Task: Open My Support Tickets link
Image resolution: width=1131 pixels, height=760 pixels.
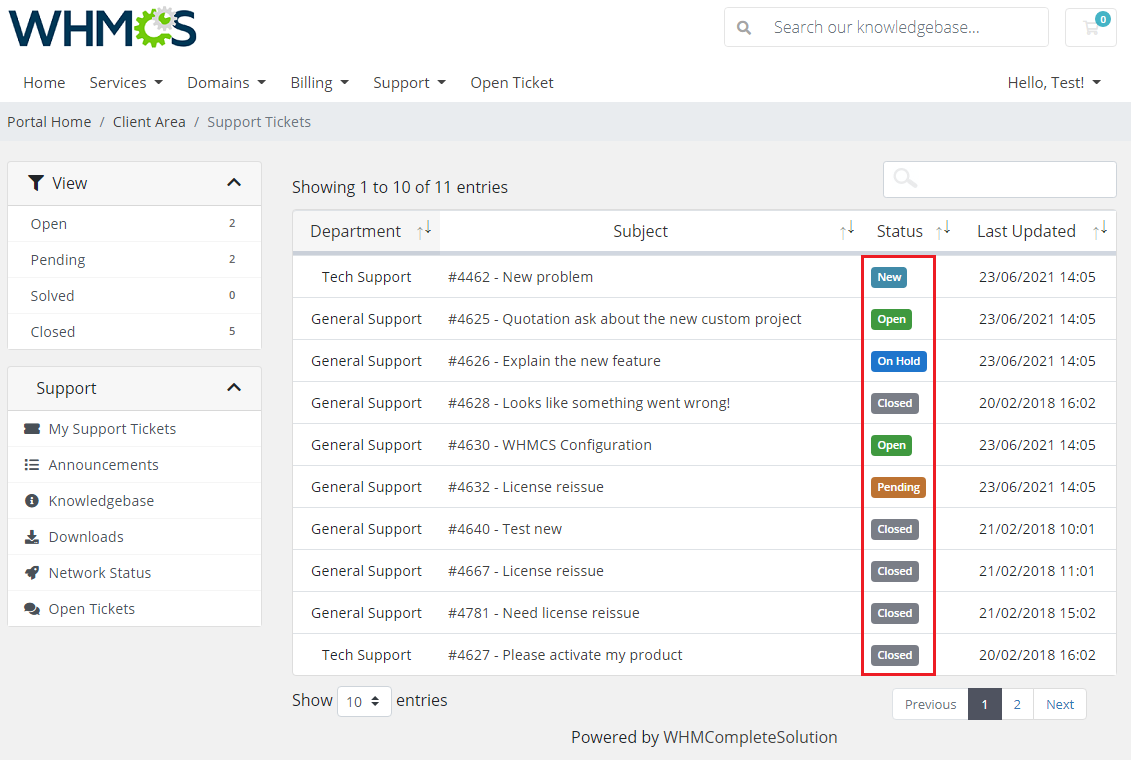Action: coord(112,429)
